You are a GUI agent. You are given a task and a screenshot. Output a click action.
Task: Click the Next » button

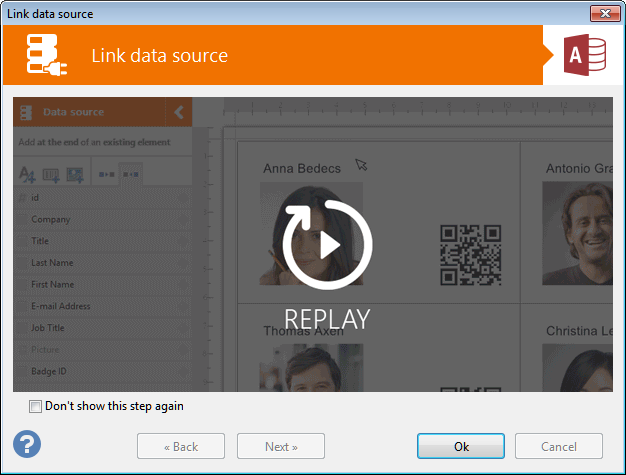(281, 446)
